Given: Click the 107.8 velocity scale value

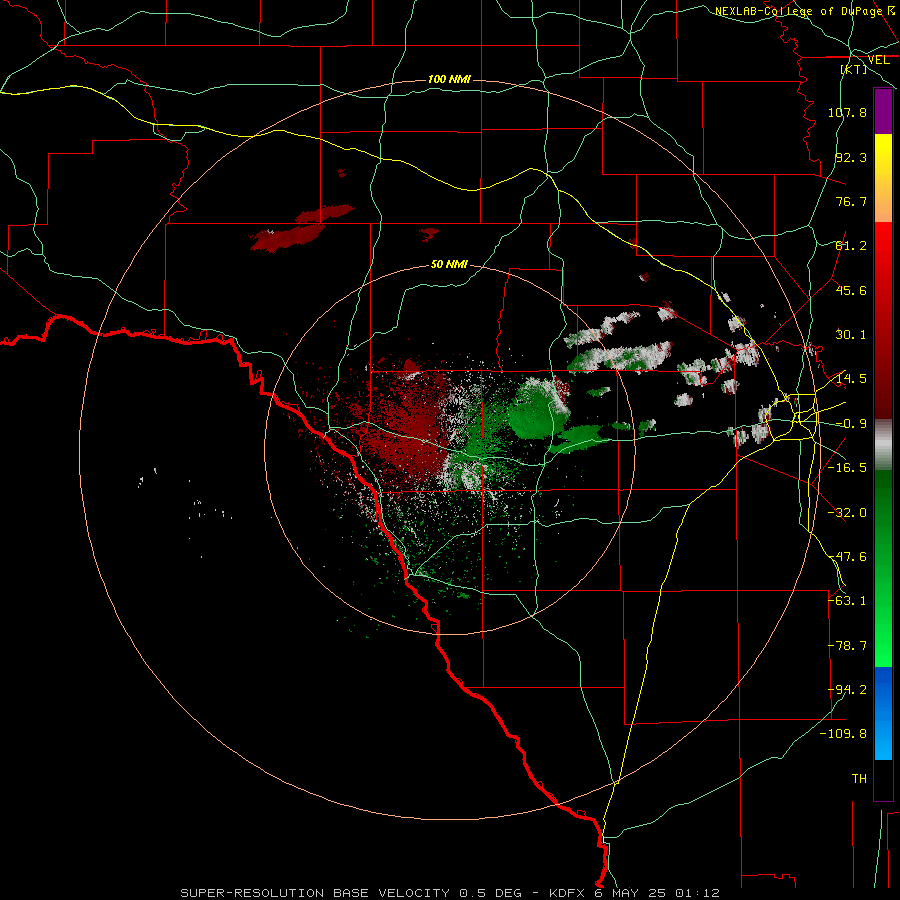Looking at the screenshot, I should 847,112.
